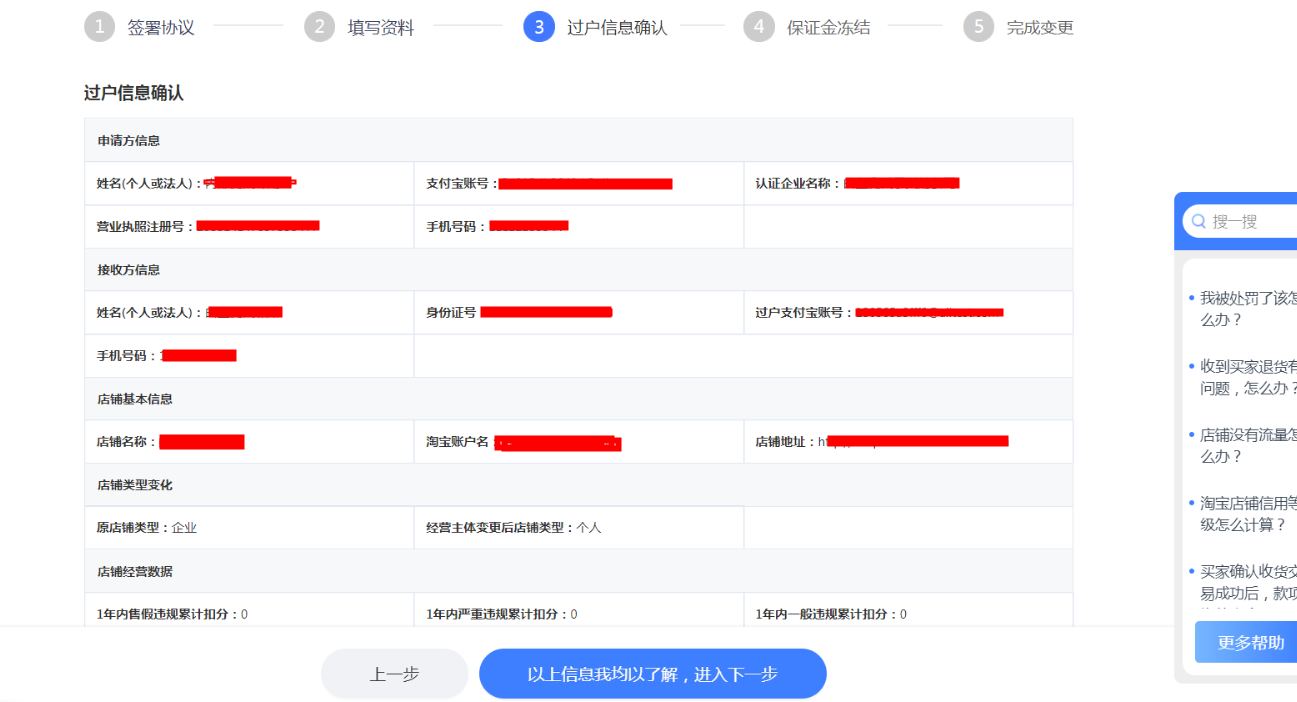Click the step 1 circle icon

pos(99,27)
